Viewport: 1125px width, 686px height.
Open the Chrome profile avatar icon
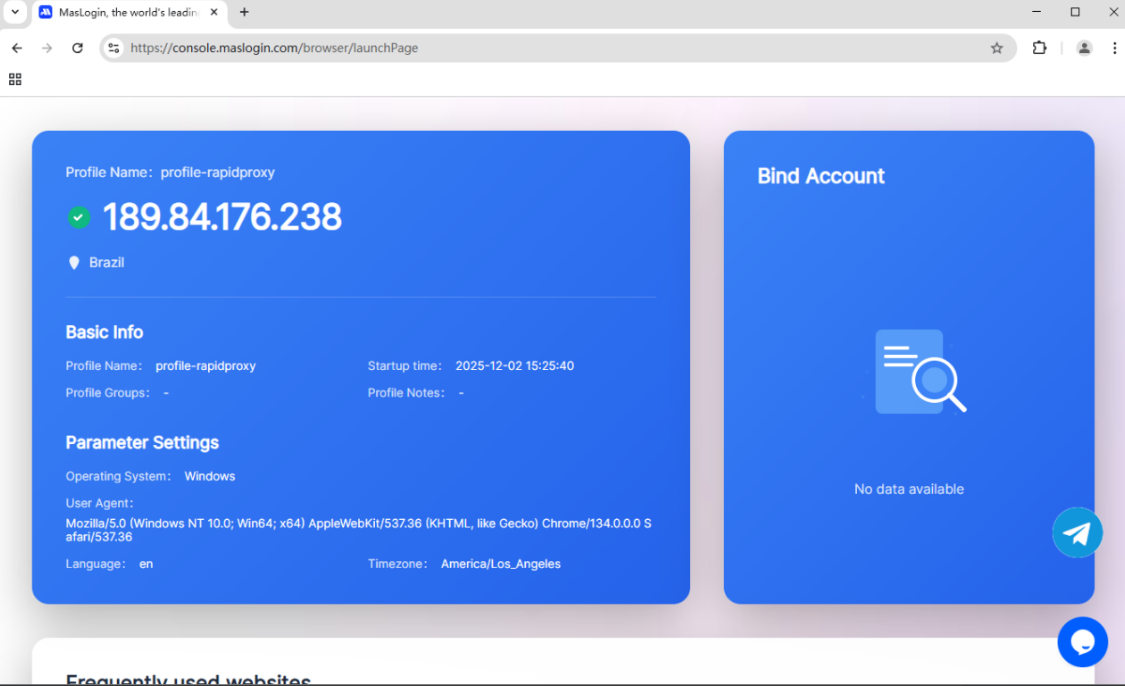tap(1084, 48)
